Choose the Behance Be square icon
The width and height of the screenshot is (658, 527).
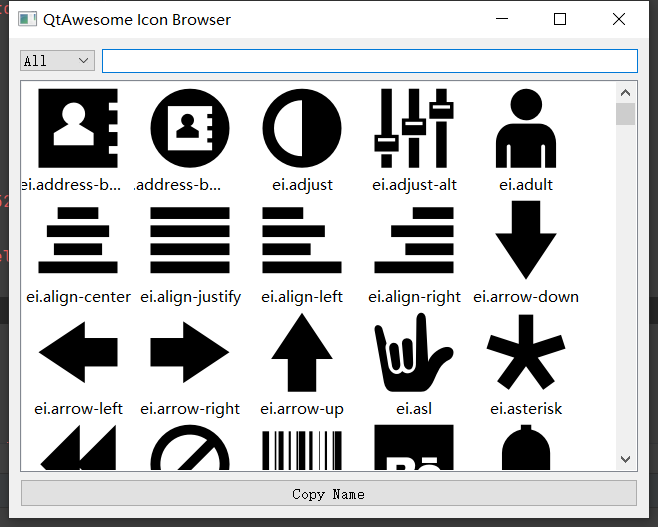point(414,447)
